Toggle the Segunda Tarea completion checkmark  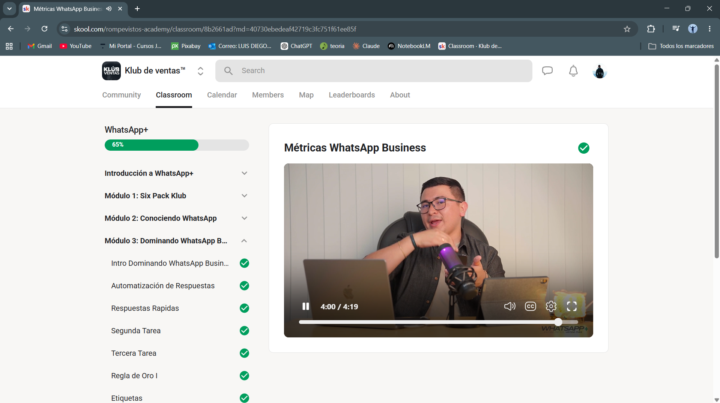coord(244,330)
